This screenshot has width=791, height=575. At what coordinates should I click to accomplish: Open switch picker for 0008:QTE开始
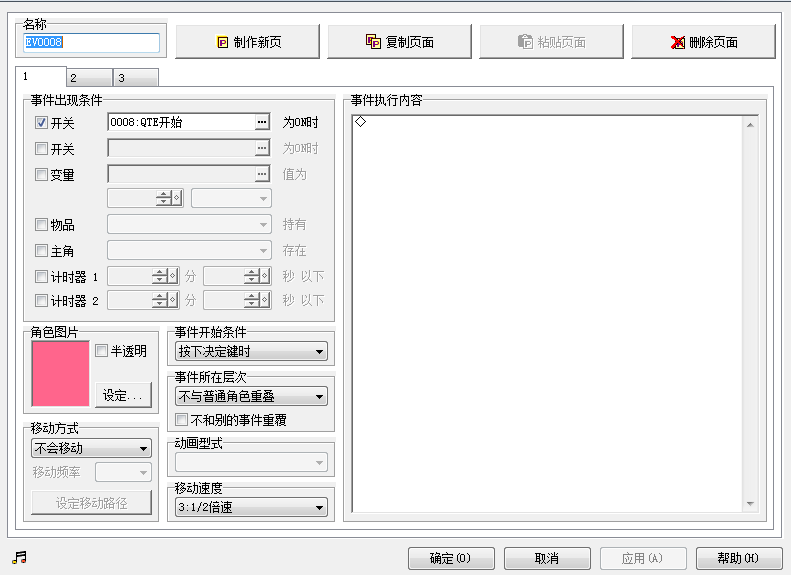[x=262, y=122]
